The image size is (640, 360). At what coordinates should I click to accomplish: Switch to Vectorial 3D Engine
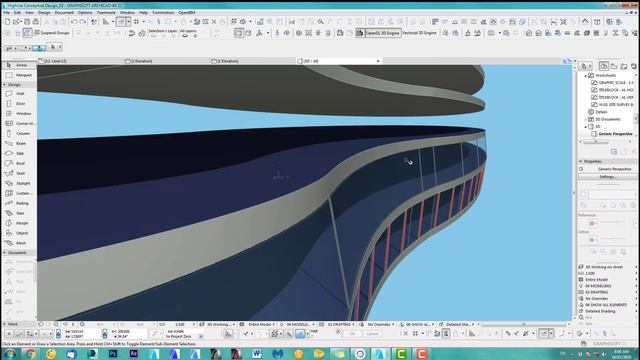tap(420, 33)
